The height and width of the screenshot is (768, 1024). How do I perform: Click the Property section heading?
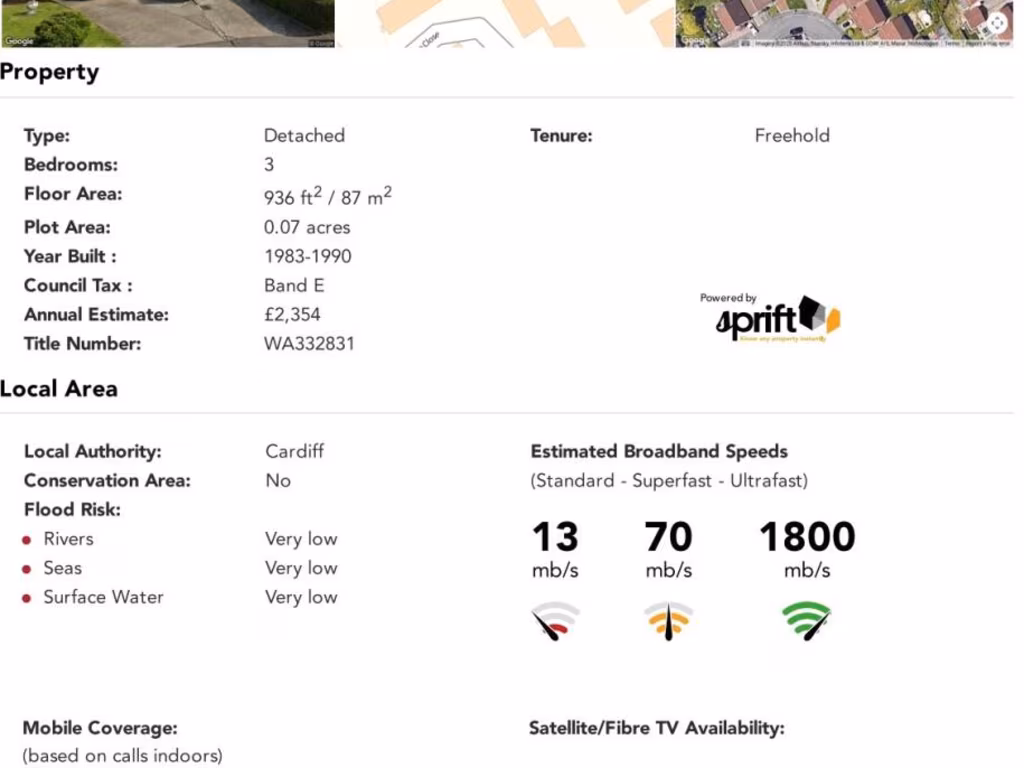tap(50, 72)
